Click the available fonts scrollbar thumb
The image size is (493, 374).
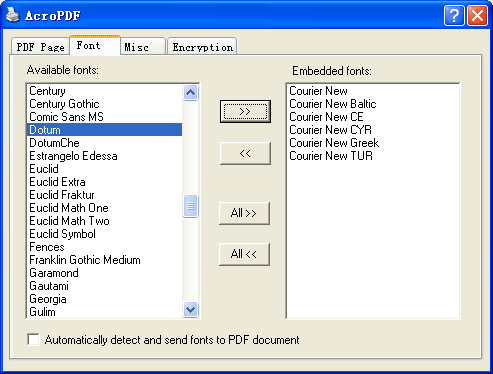(x=191, y=206)
